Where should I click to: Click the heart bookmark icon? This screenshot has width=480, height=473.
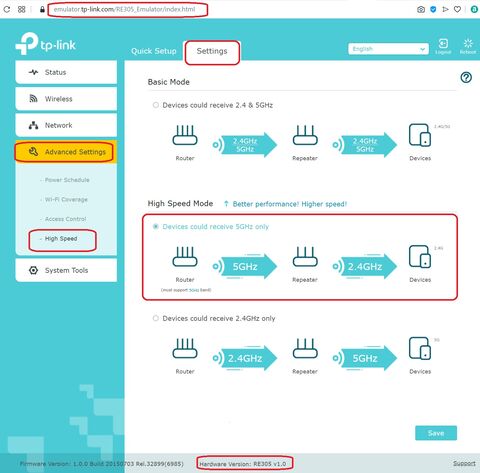(457, 9)
